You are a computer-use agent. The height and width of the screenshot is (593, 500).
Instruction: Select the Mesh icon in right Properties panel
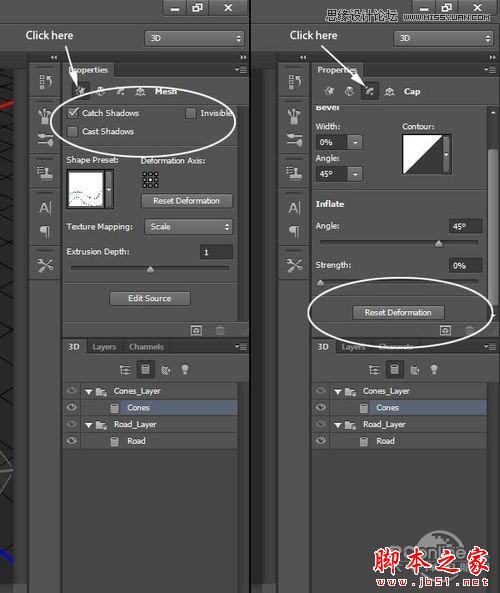click(330, 91)
